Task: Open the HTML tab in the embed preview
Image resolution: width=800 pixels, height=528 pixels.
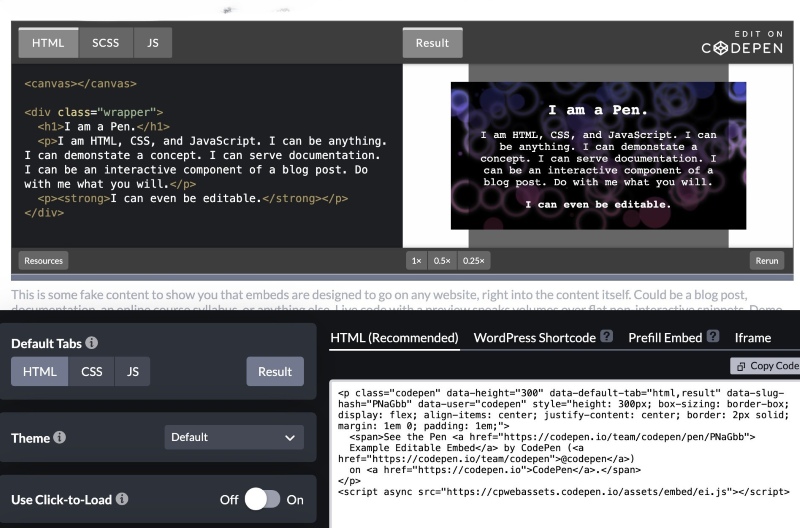Action: pyautogui.click(x=48, y=43)
